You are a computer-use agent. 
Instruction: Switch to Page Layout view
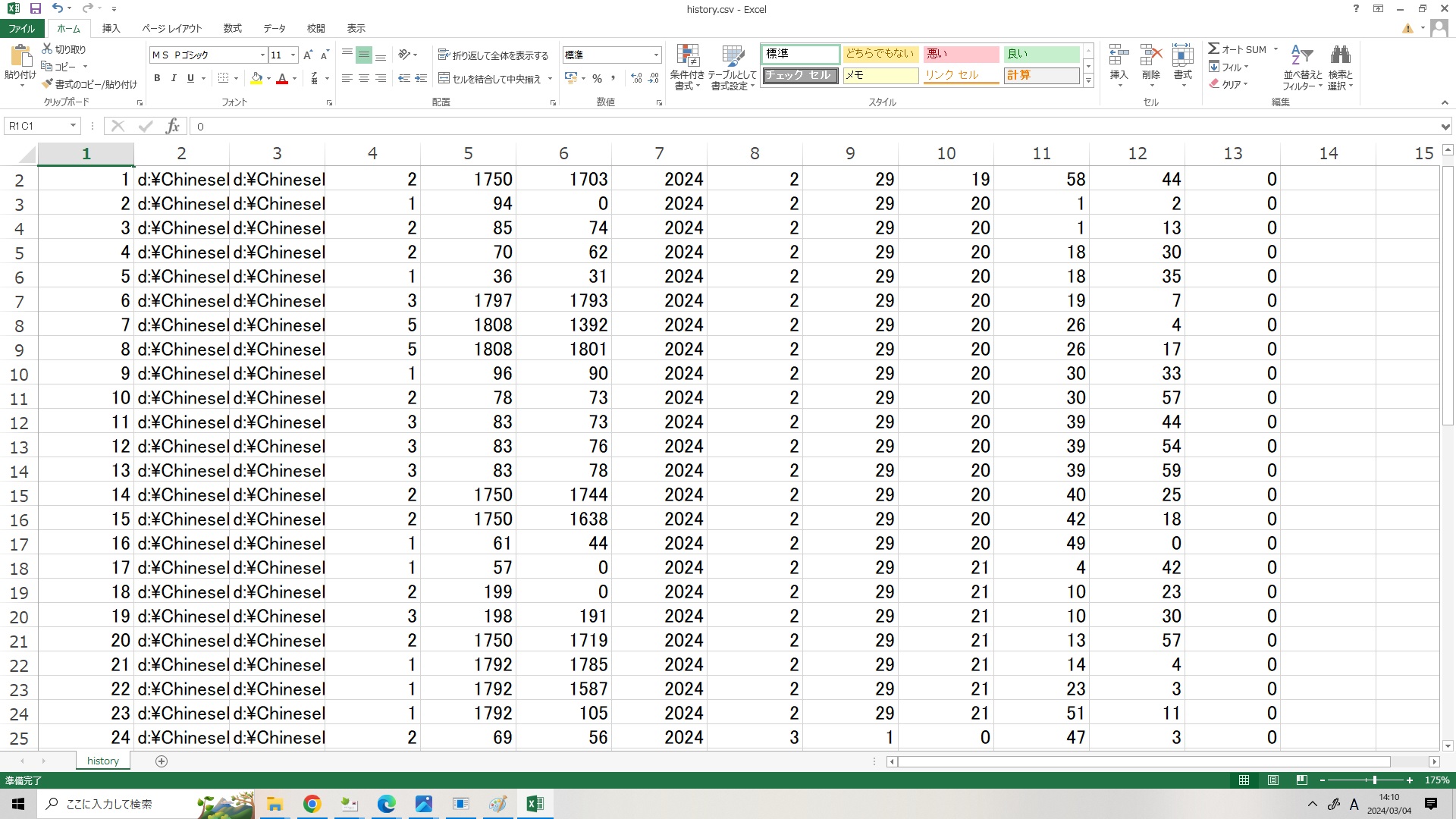click(x=1272, y=780)
